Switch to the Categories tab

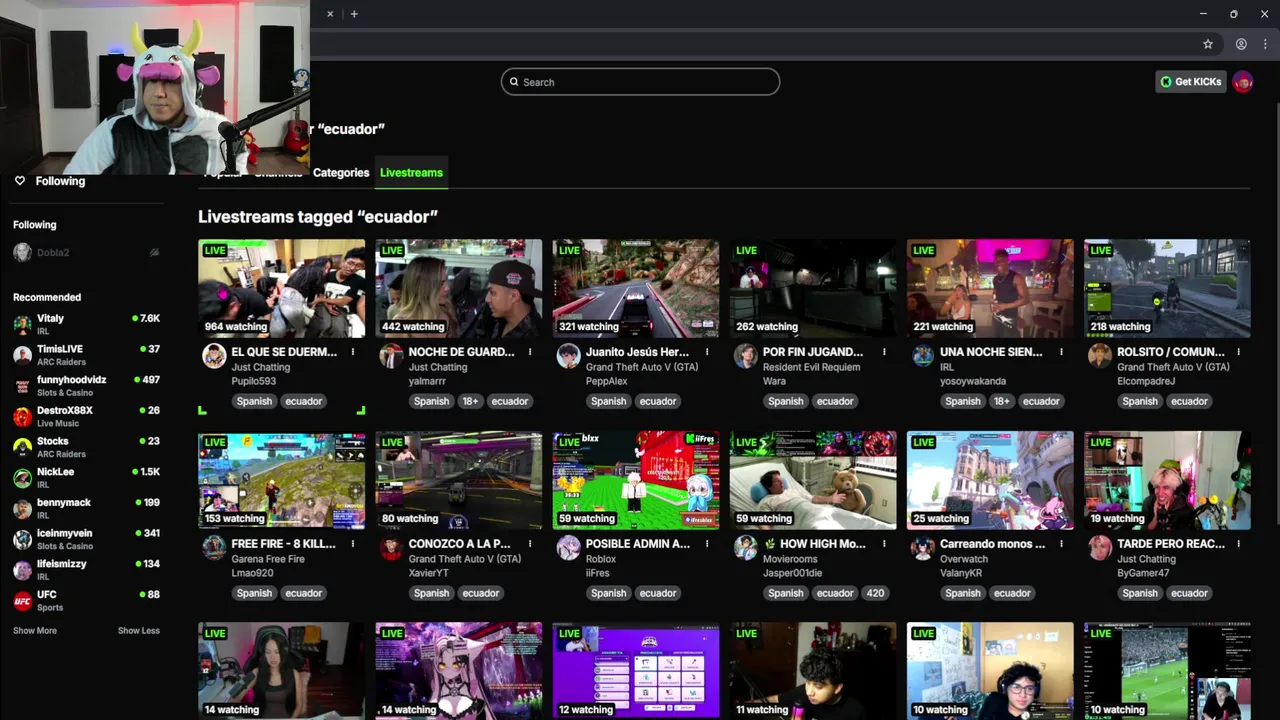[341, 172]
